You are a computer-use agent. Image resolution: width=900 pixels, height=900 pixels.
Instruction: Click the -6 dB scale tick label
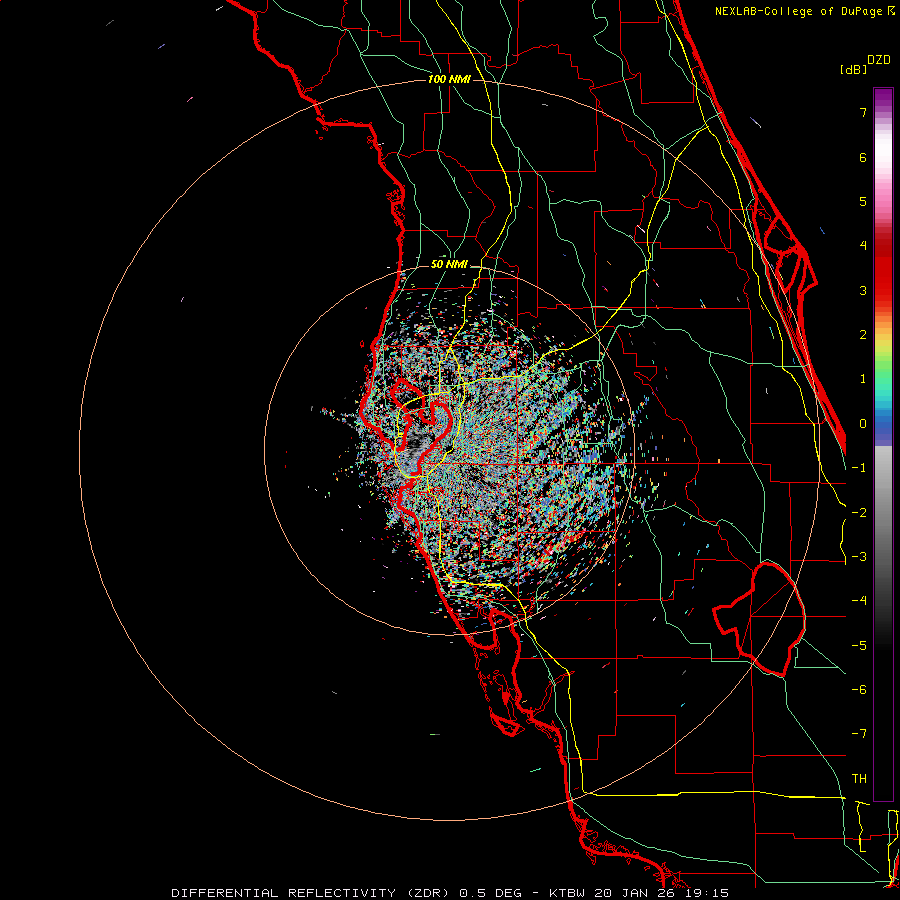pos(859,690)
